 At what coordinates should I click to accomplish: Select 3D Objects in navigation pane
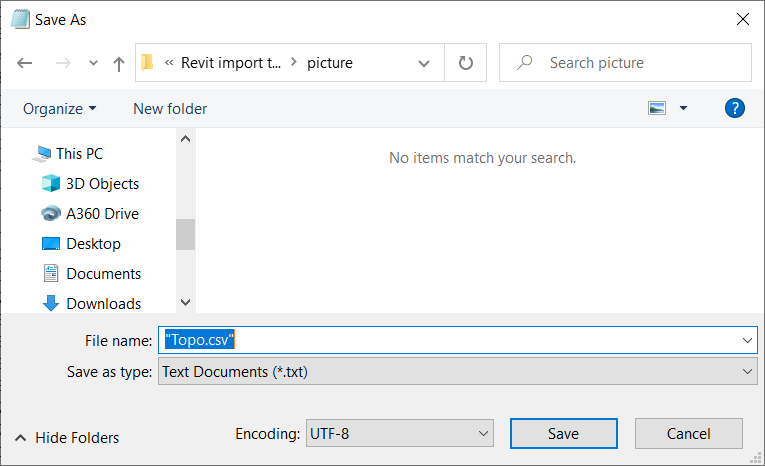(102, 184)
